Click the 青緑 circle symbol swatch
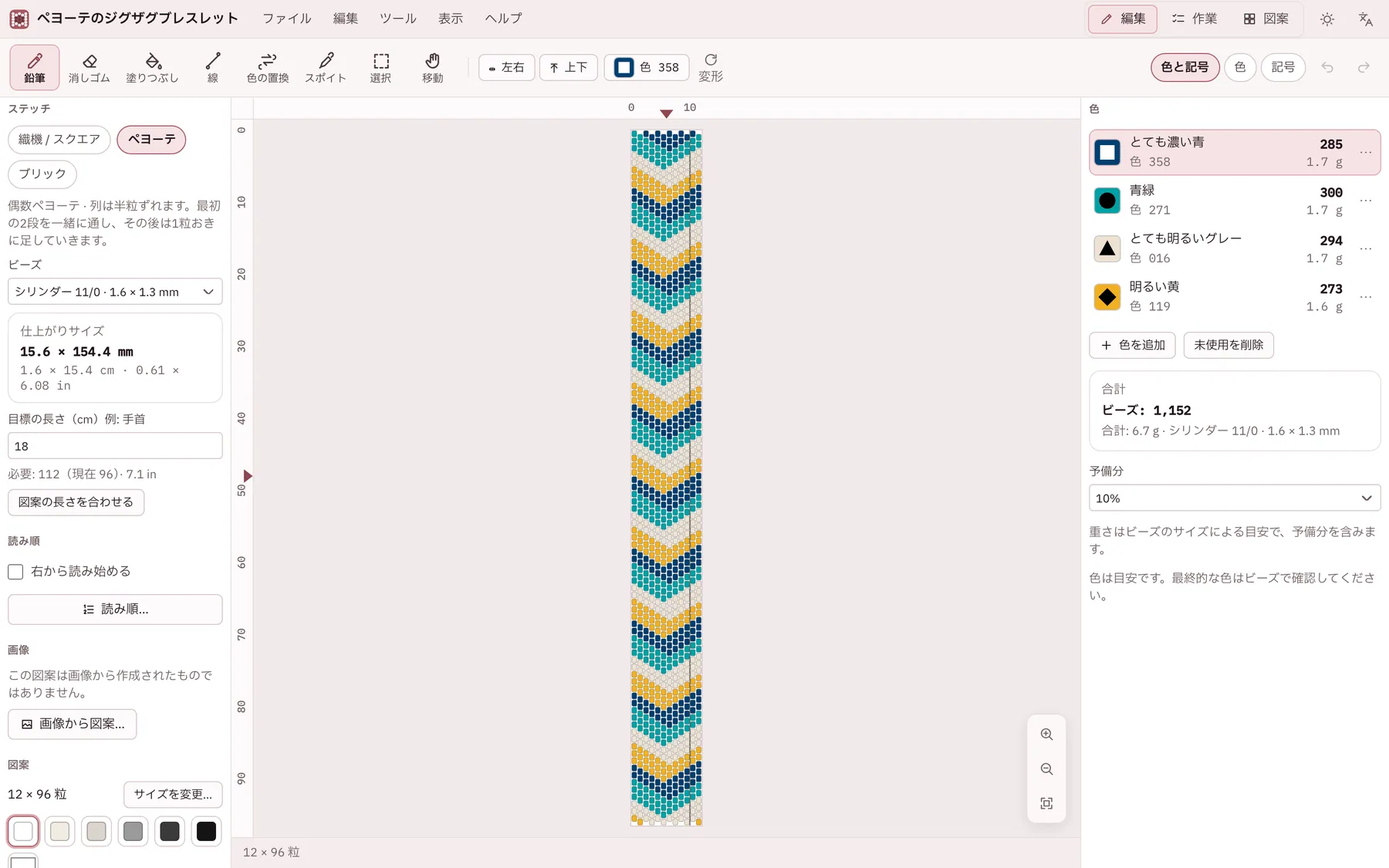Screen dimensions: 1389x868 [x=1107, y=201]
